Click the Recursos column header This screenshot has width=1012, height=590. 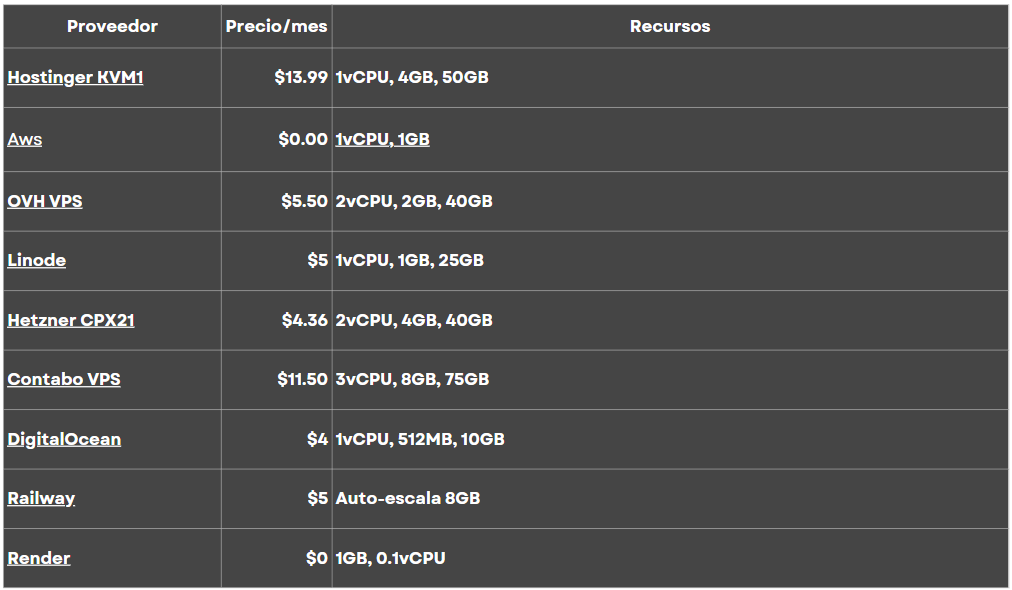(669, 27)
